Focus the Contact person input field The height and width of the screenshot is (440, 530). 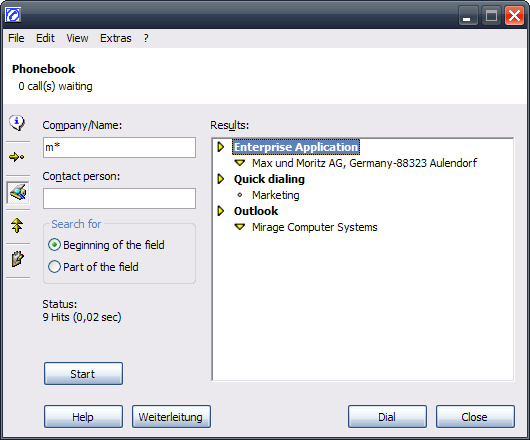point(119,198)
